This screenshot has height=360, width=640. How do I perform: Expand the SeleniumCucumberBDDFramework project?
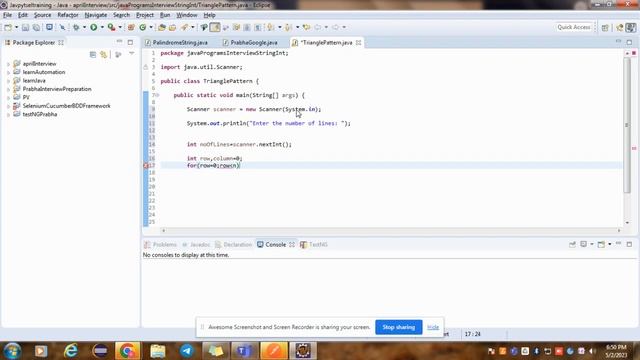pyautogui.click(x=8, y=106)
